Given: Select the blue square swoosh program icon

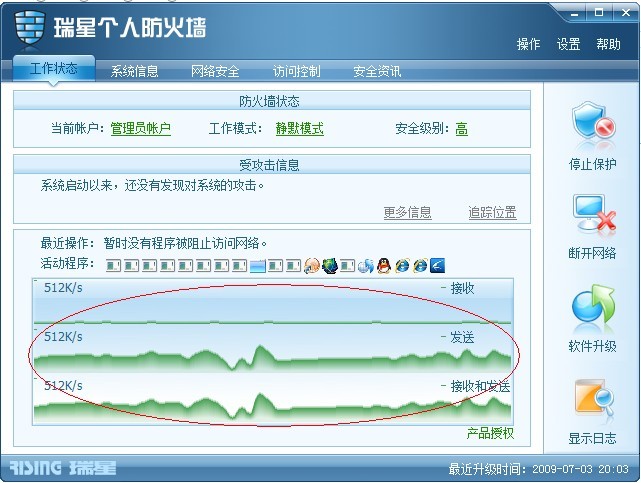Looking at the screenshot, I should pos(437,266).
